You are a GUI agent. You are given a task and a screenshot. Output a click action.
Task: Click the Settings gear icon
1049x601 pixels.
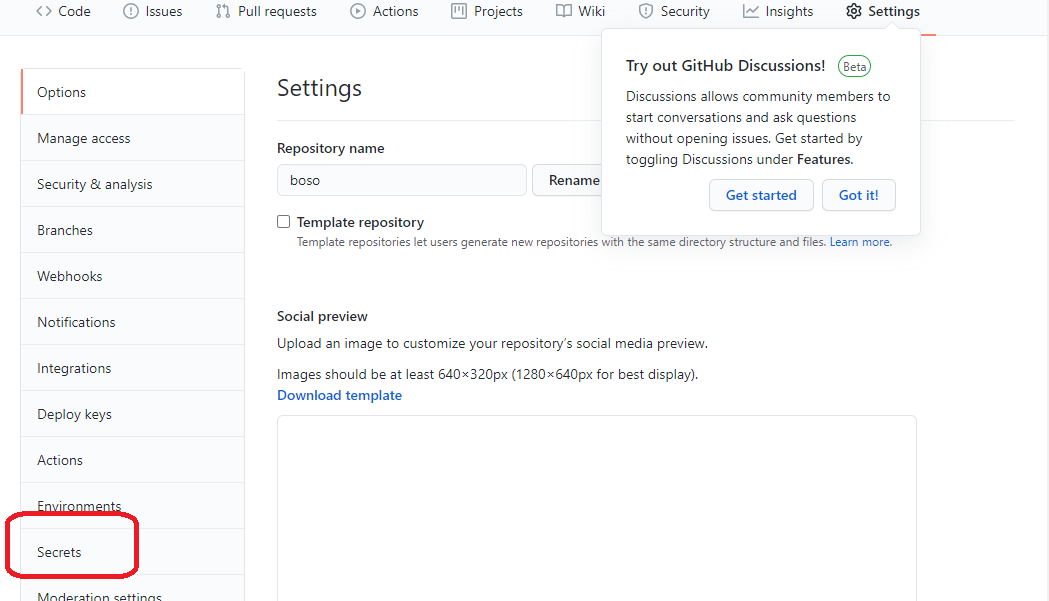click(853, 12)
